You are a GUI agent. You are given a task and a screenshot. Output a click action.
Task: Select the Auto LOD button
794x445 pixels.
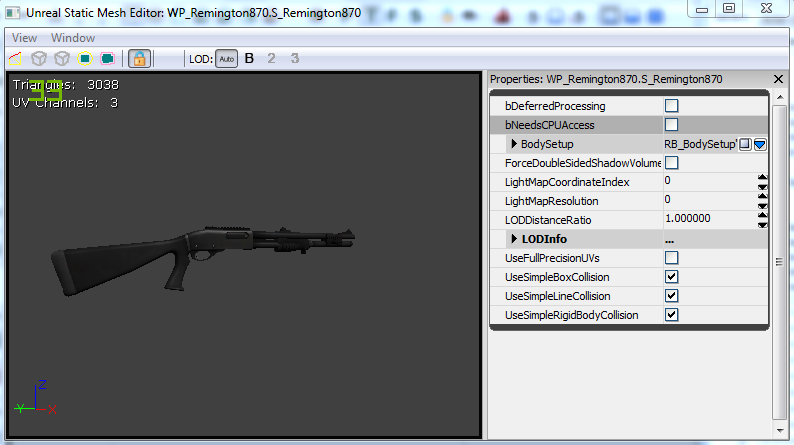pyautogui.click(x=226, y=59)
